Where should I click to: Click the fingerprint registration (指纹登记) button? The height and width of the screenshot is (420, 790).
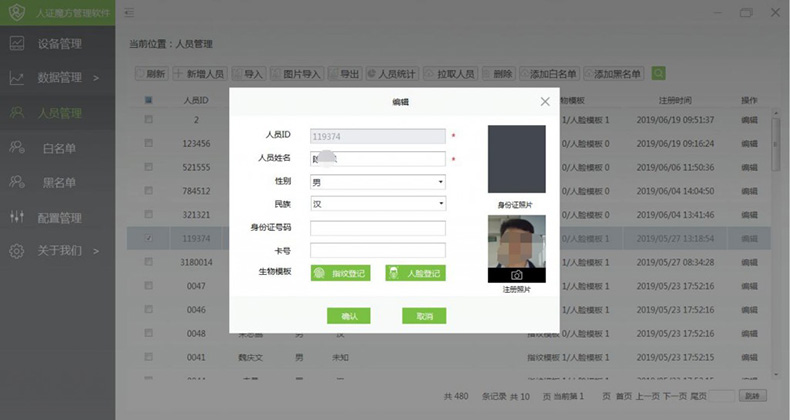(x=340, y=273)
